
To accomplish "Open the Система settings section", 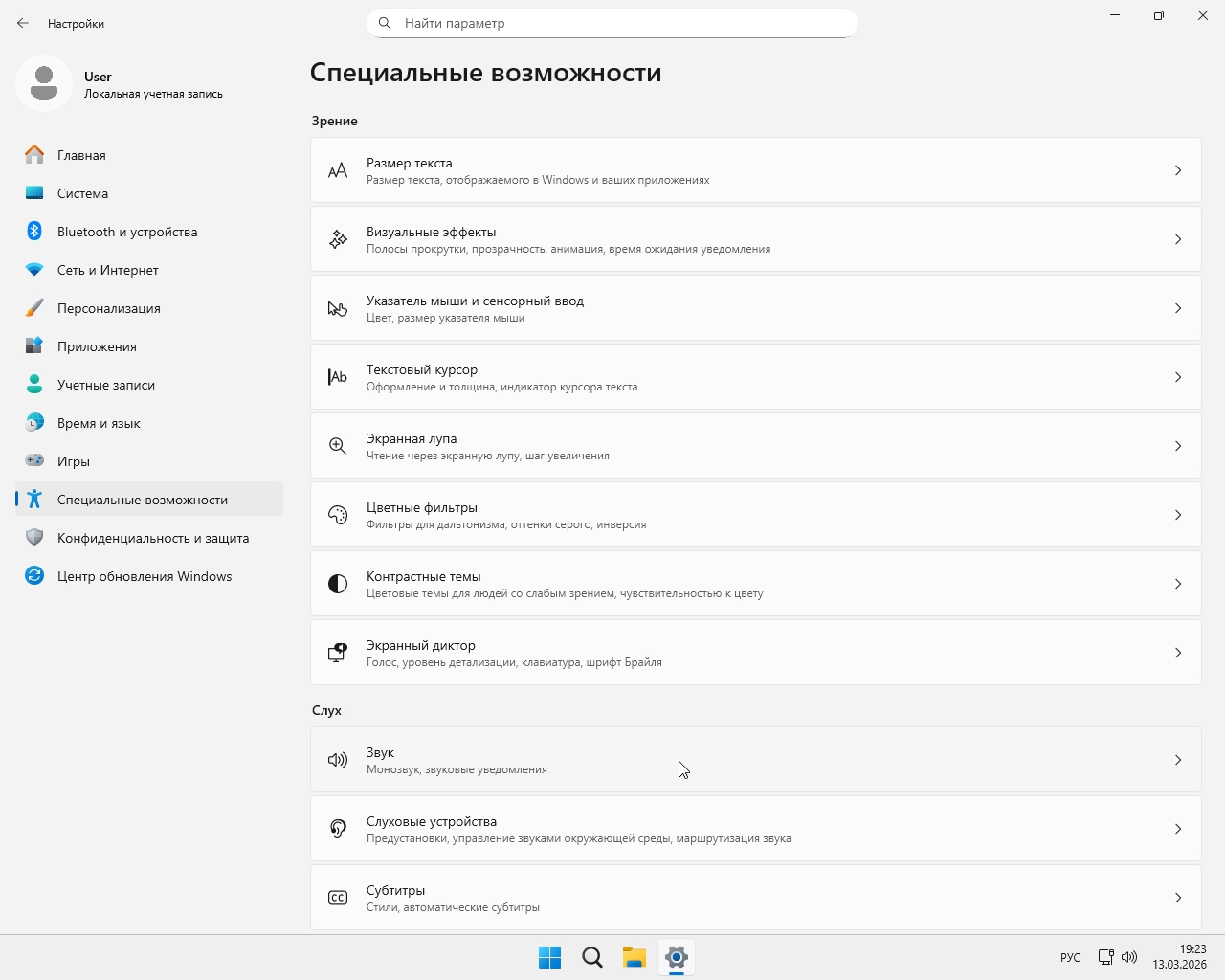I will coord(149,193).
